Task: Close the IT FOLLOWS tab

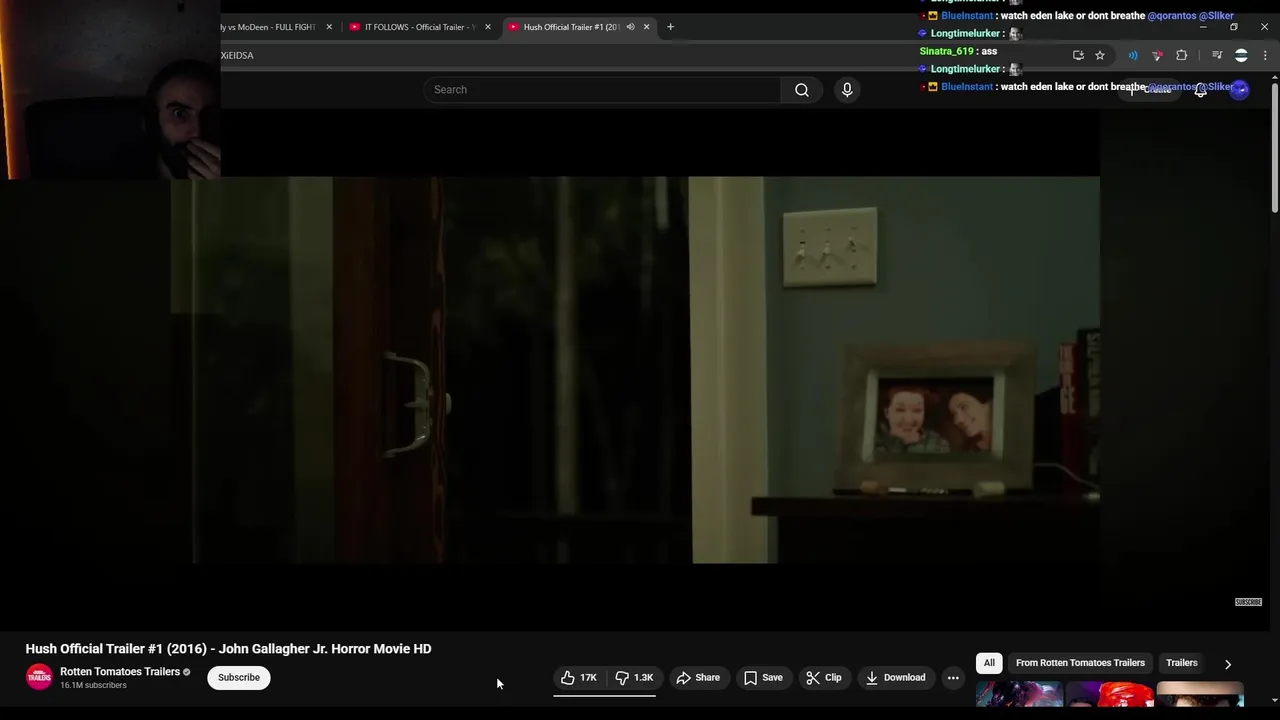Action: (x=488, y=27)
